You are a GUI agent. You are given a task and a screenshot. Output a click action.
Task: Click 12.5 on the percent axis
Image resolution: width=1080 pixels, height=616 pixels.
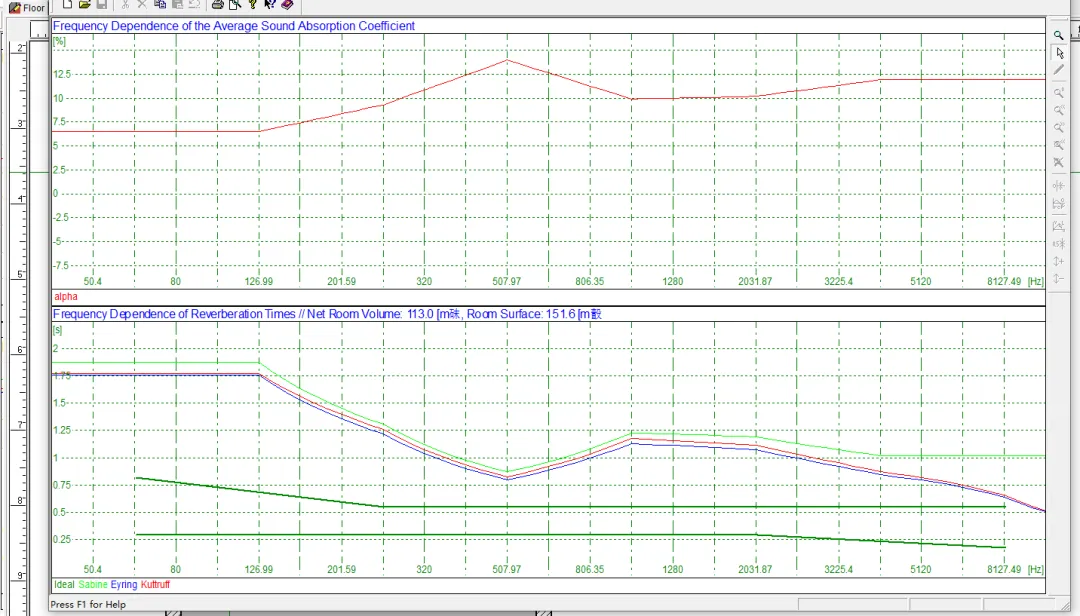click(x=62, y=74)
